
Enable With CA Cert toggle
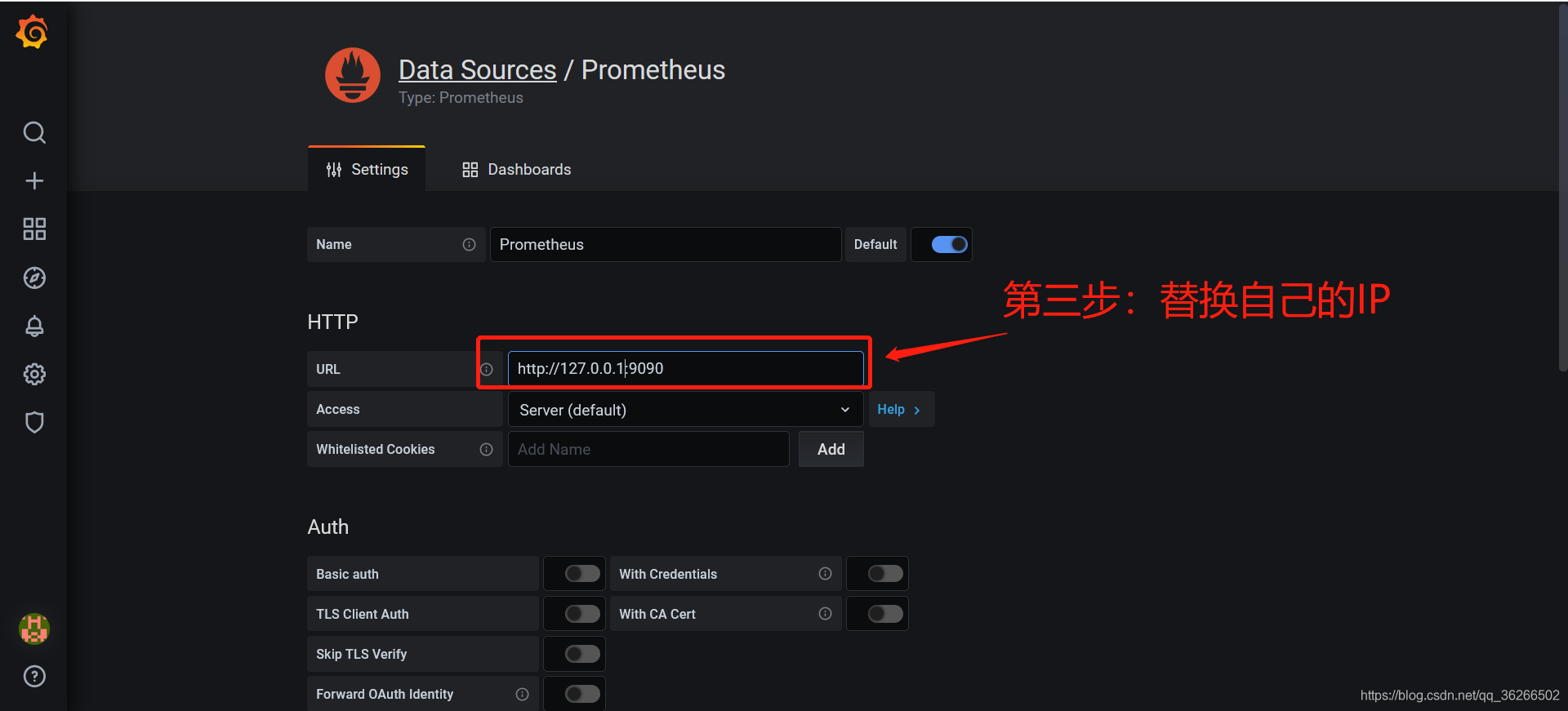(x=885, y=614)
